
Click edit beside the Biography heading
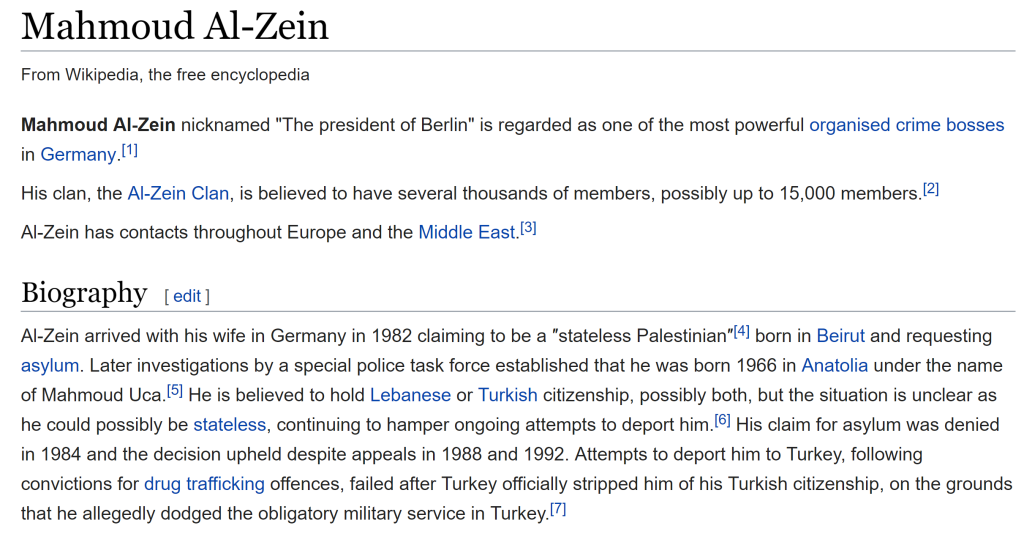187,296
